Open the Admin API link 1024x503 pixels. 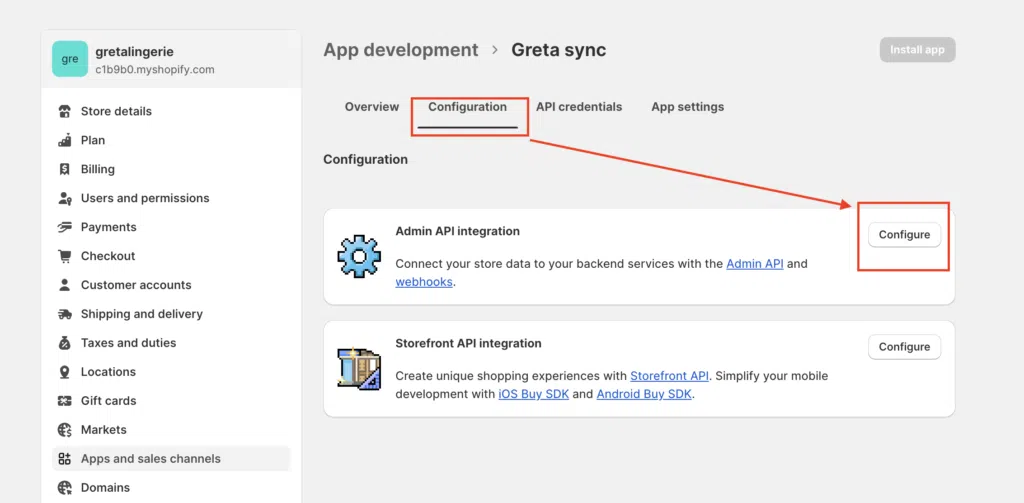click(x=755, y=264)
